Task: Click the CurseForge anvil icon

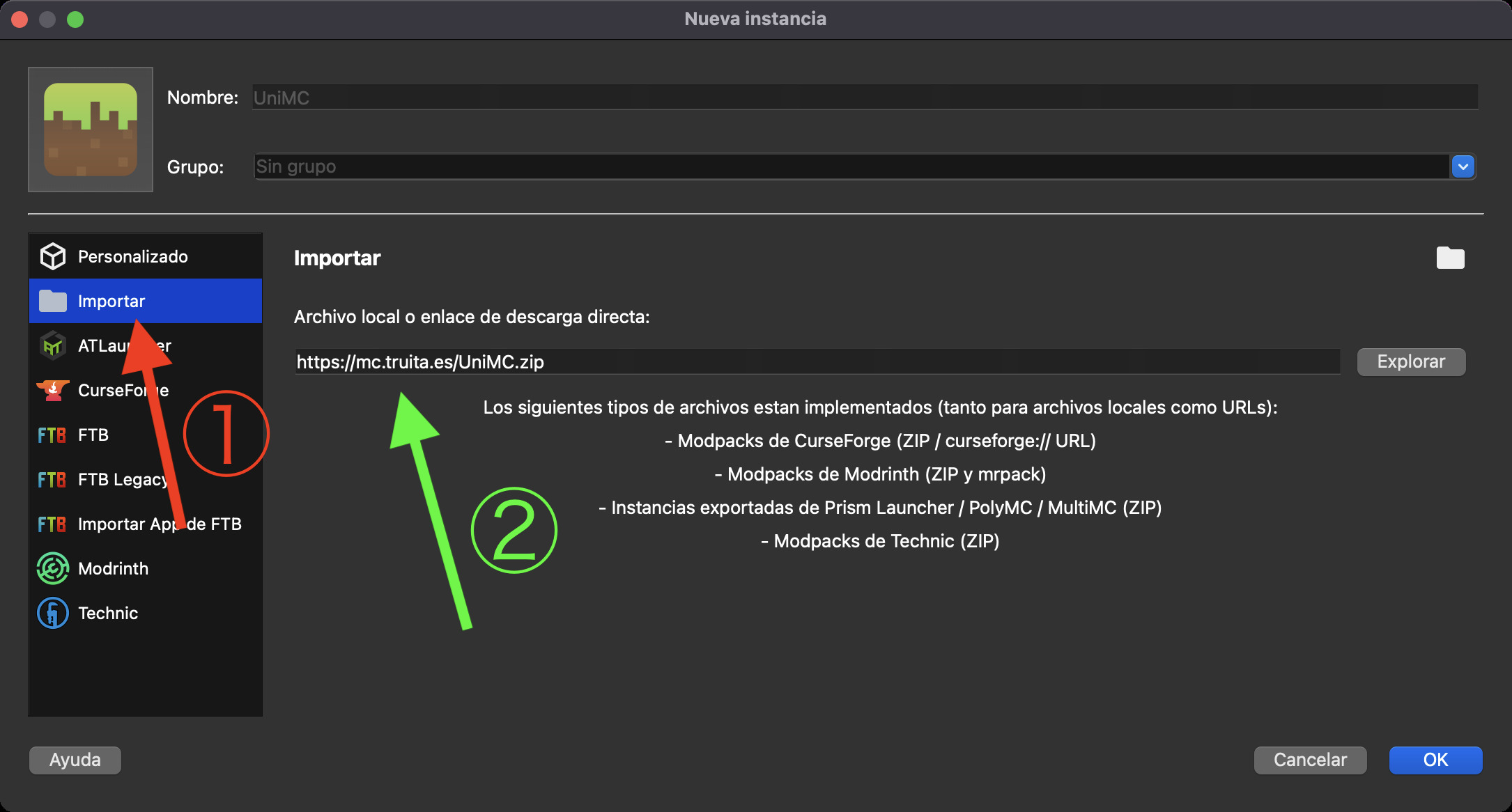Action: [x=53, y=390]
